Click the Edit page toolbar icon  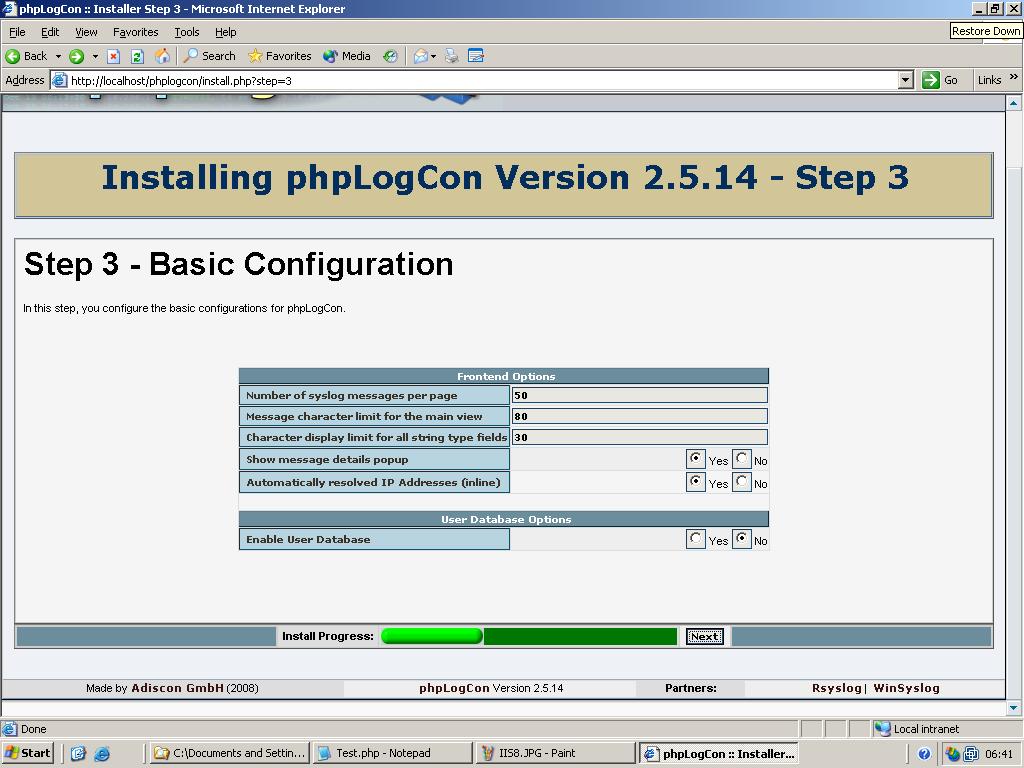[476, 56]
